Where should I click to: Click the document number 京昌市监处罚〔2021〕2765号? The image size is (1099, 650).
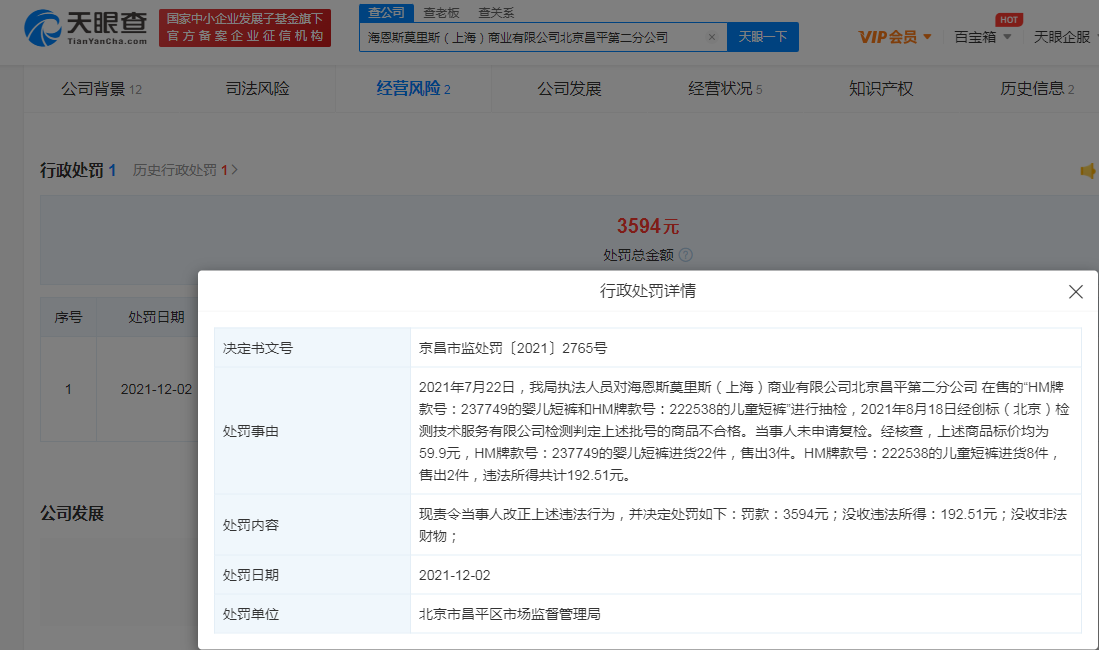click(x=513, y=348)
